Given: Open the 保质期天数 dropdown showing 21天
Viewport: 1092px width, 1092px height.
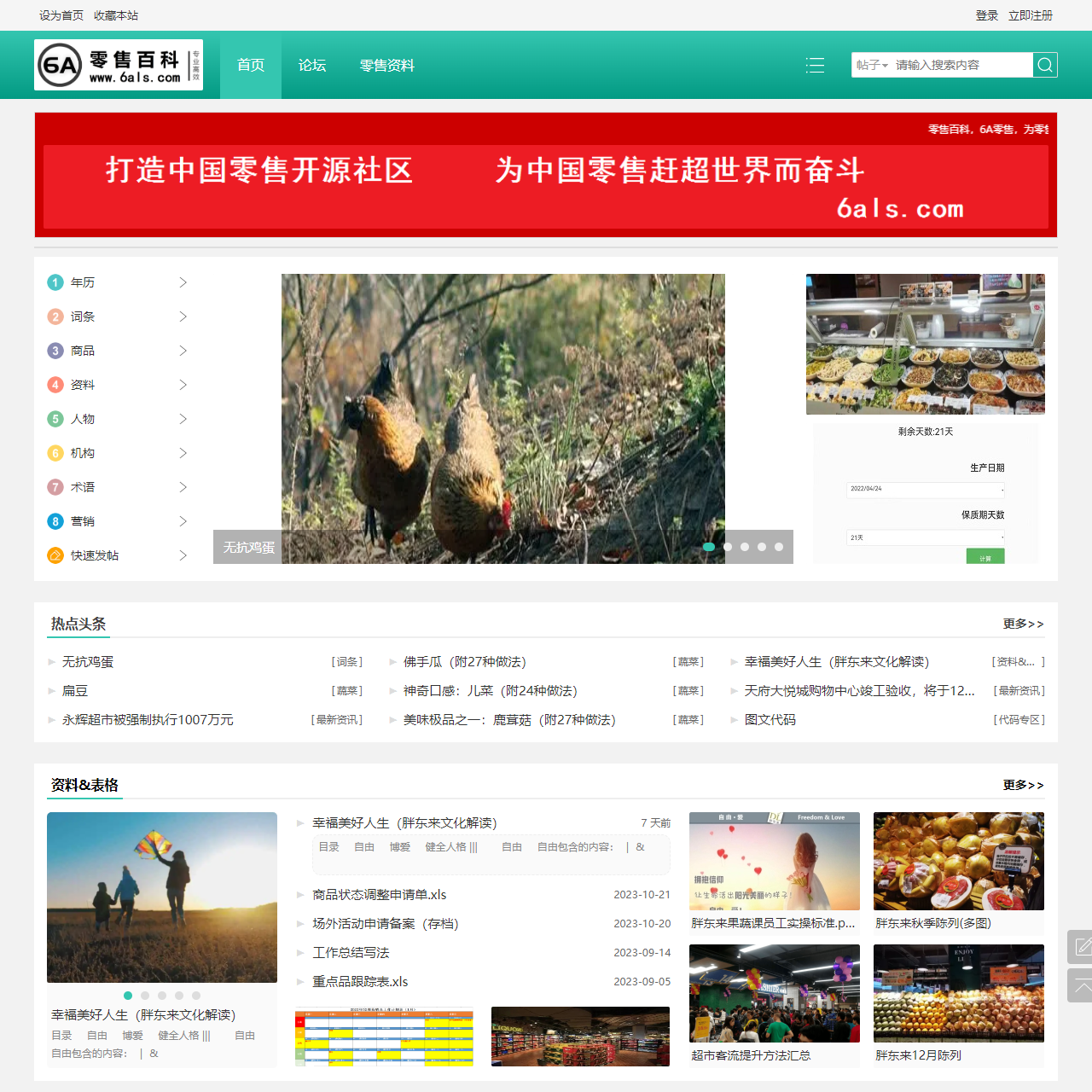Looking at the screenshot, I should pos(925,537).
